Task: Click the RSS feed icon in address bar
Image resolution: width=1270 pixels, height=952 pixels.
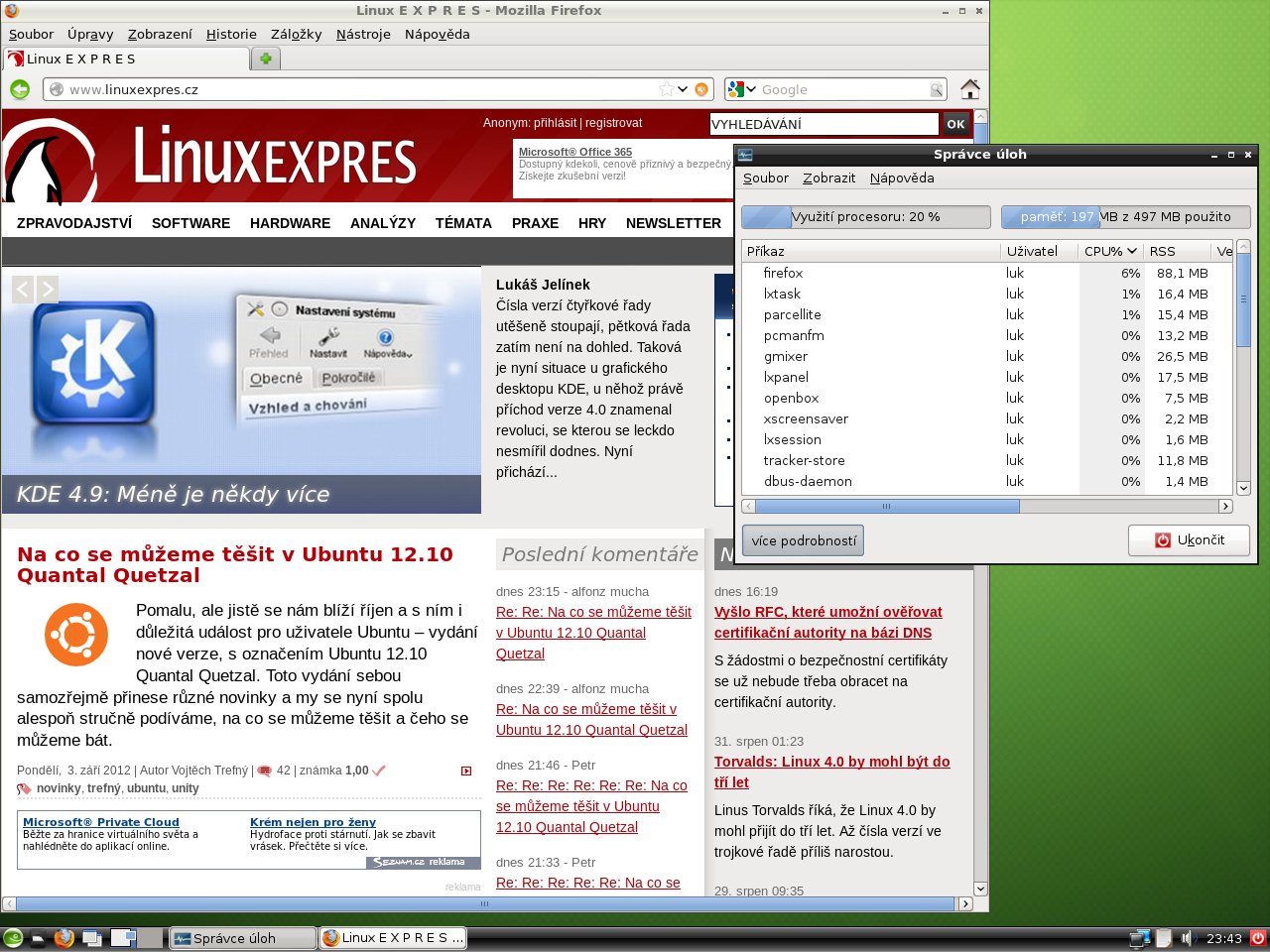Action: 701,89
